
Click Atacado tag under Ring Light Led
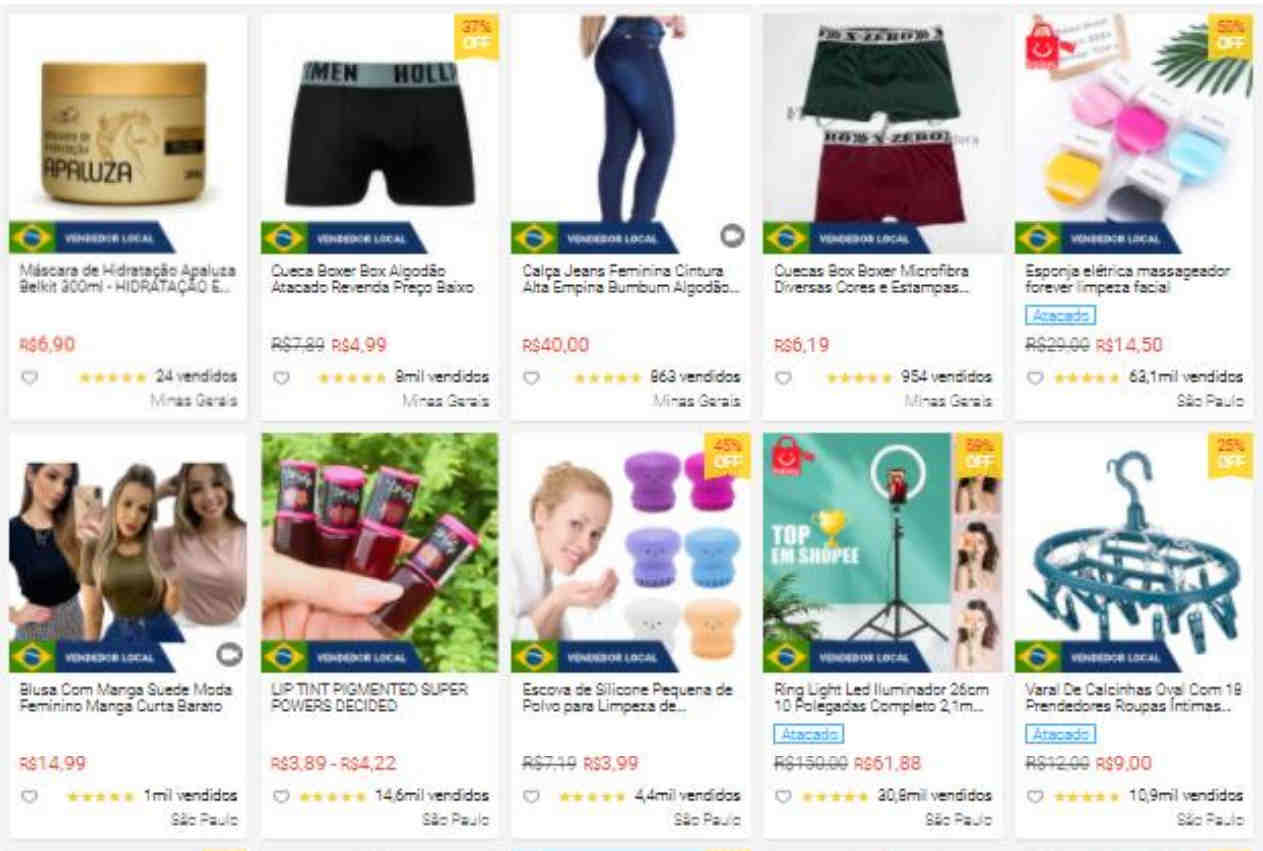click(x=808, y=735)
